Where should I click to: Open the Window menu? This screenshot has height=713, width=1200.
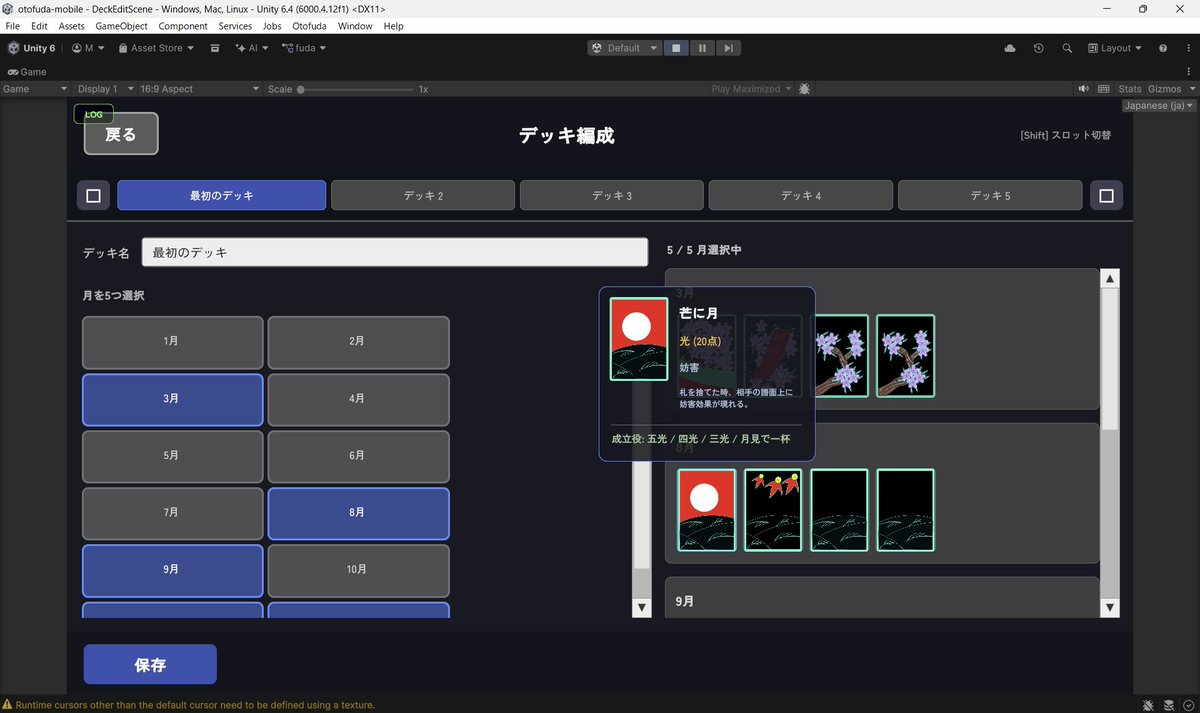click(354, 26)
